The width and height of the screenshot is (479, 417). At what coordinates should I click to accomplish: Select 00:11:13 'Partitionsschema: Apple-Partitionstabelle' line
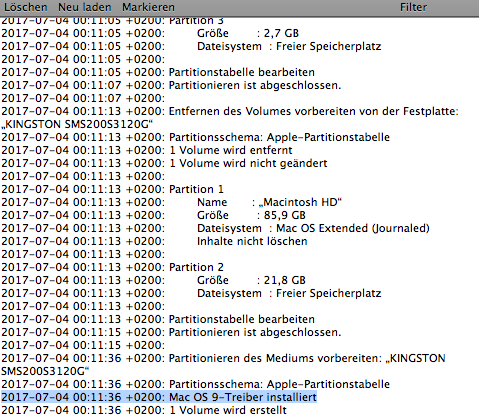(196, 137)
